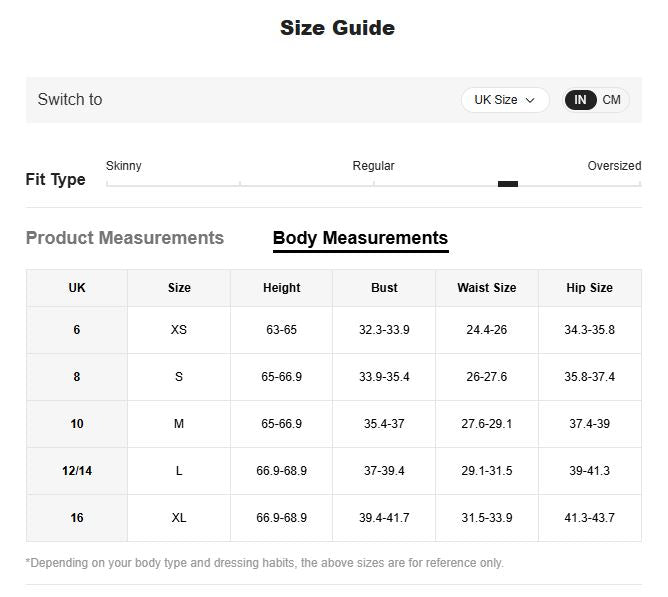Click the Regular fit label
The width and height of the screenshot is (668, 597).
pyautogui.click(x=373, y=166)
